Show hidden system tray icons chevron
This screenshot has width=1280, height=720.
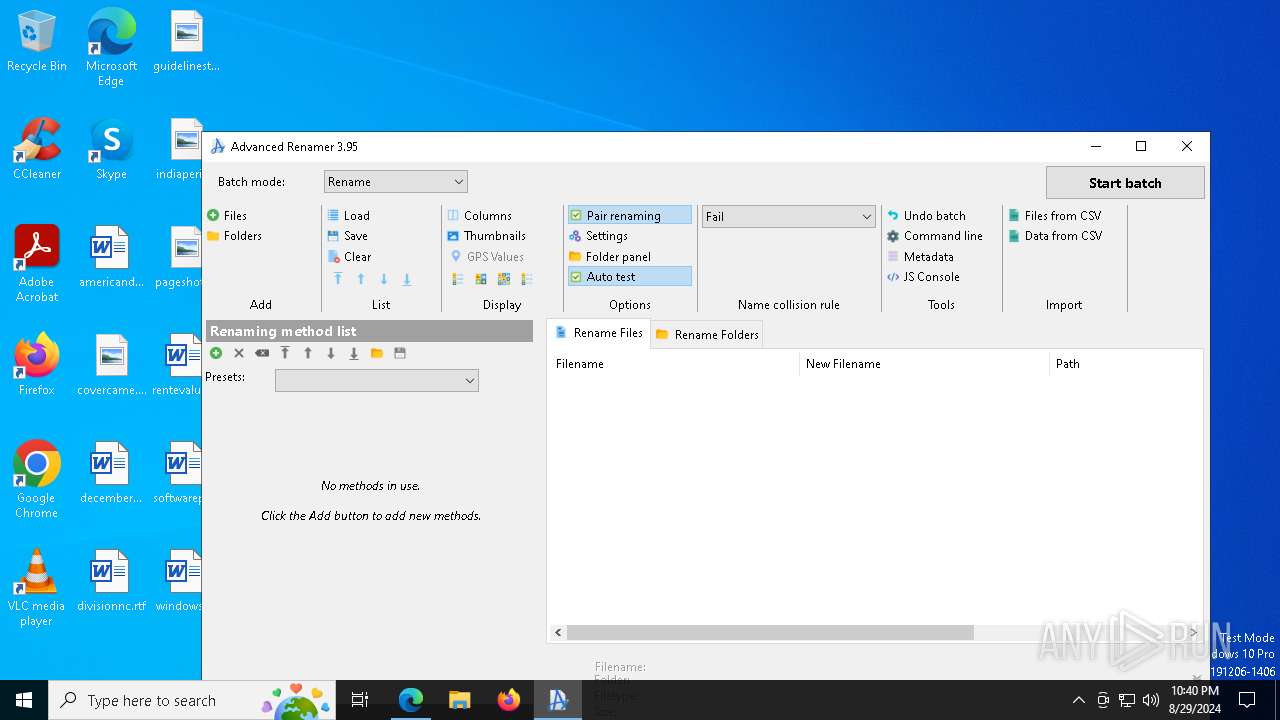(1078, 700)
